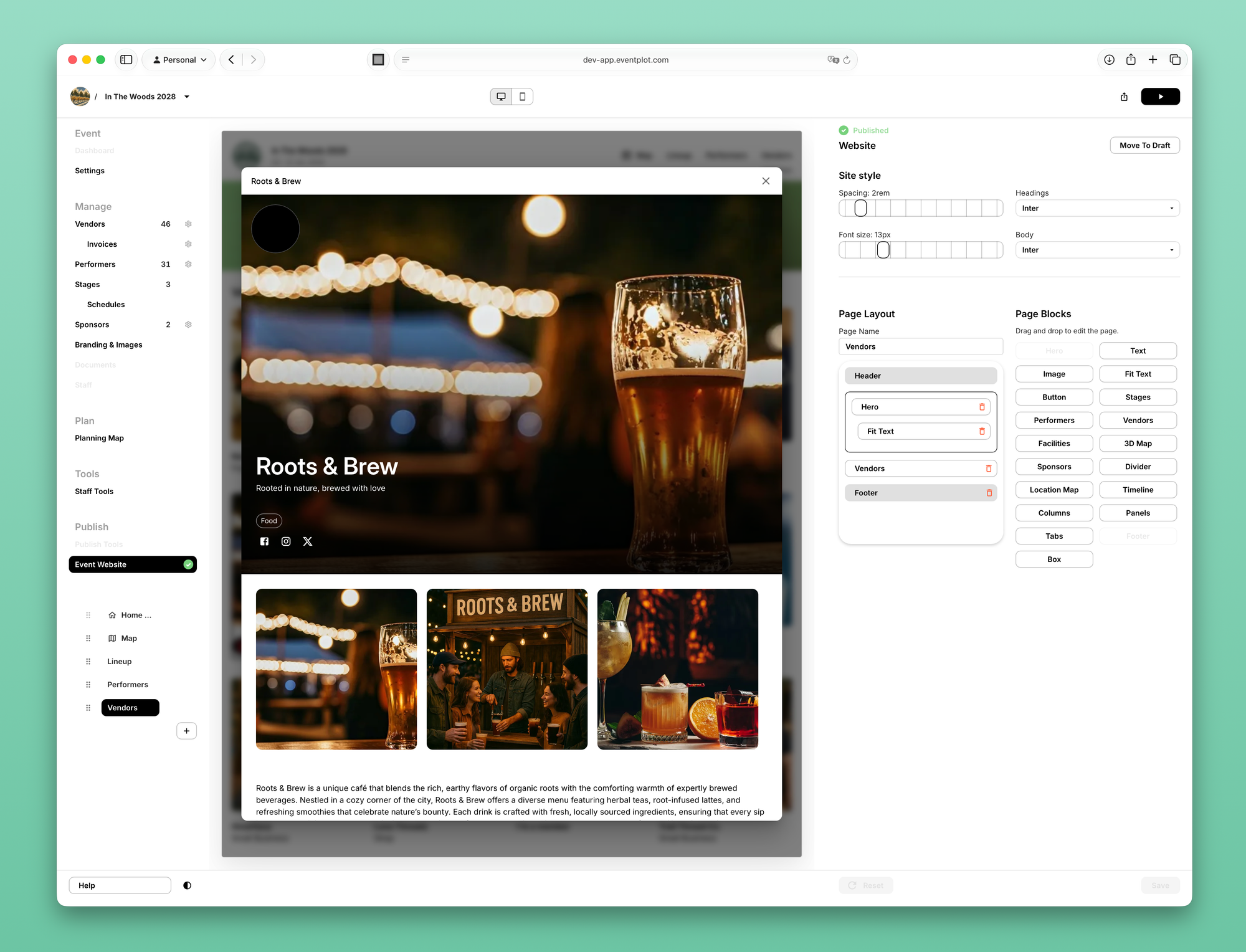Click the share icon beside play button
The width and height of the screenshot is (1246, 952).
[1124, 97]
